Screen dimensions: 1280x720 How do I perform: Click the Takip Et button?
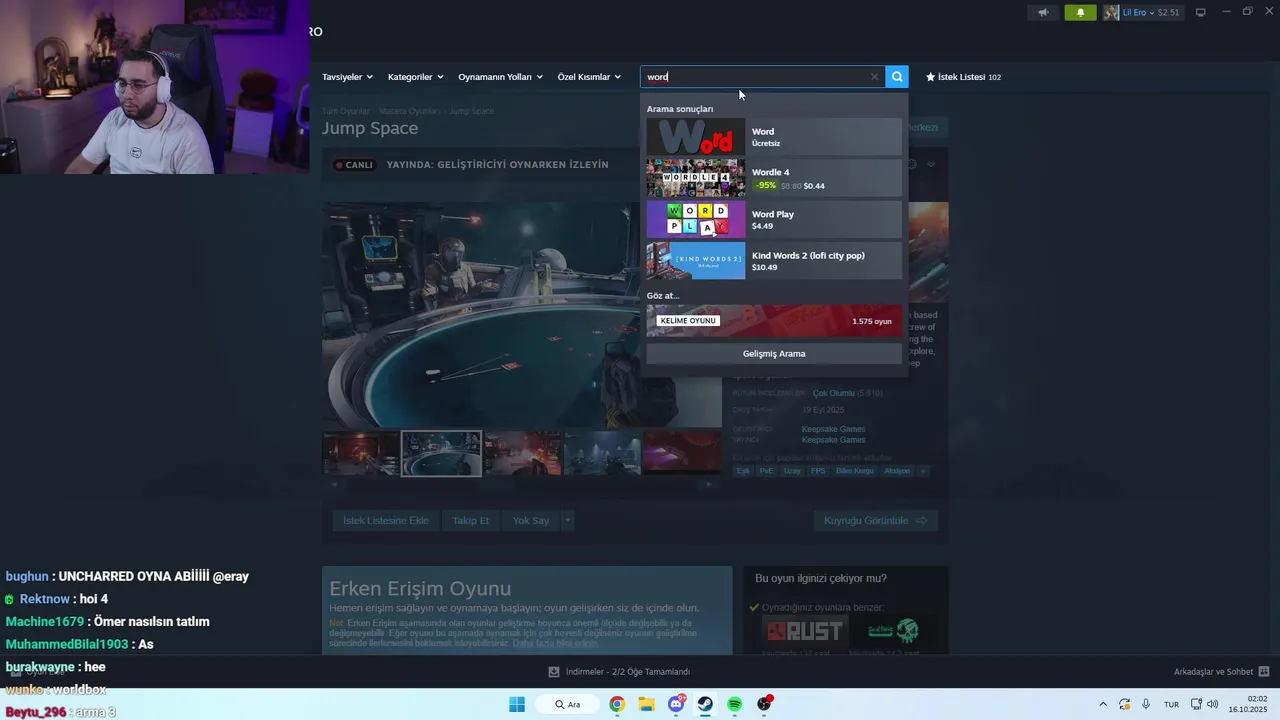tap(470, 520)
